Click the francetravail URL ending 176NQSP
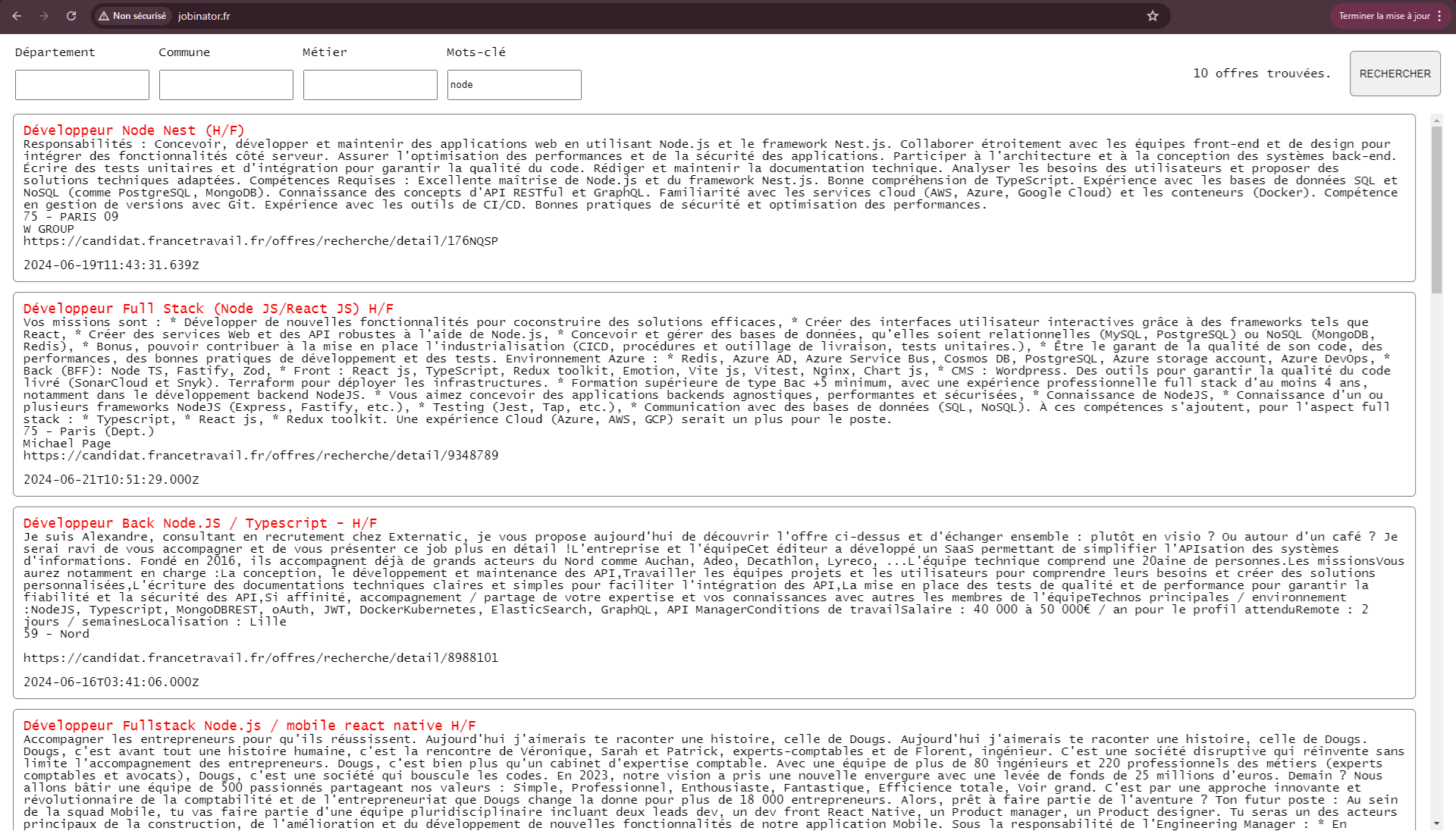Image resolution: width=1456 pixels, height=831 pixels. click(260, 241)
